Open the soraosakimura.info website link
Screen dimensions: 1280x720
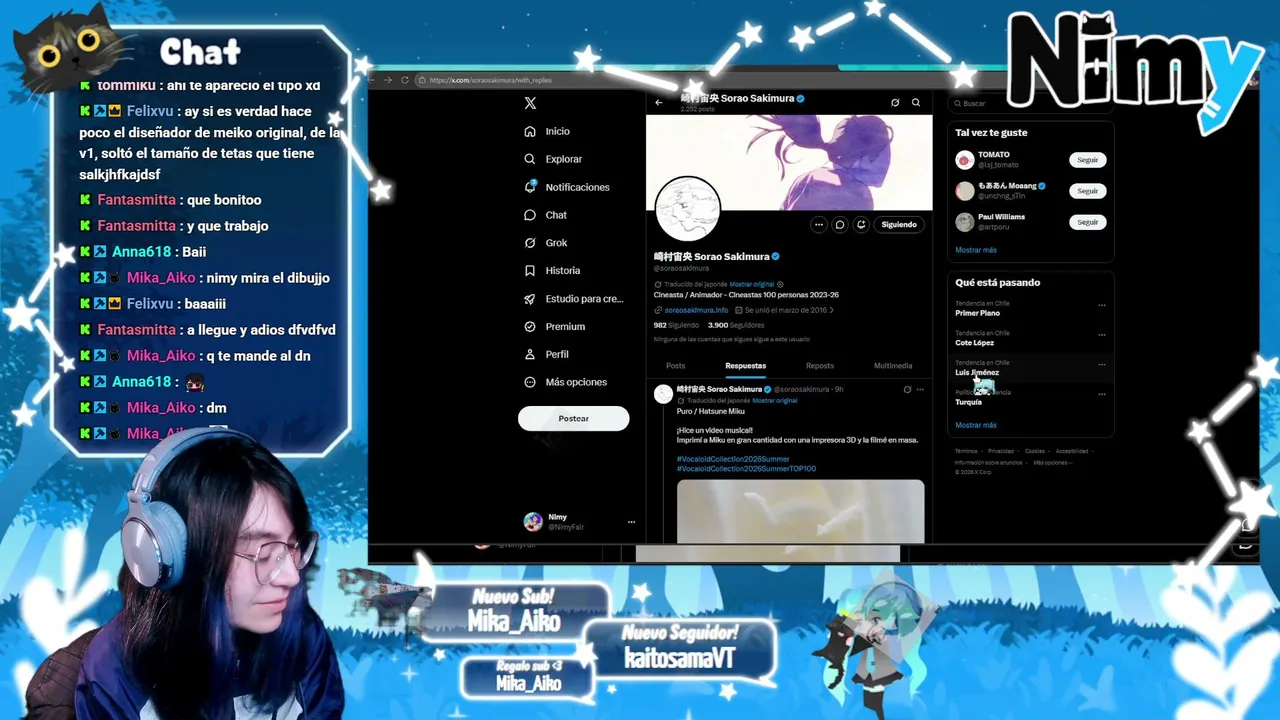pyautogui.click(x=697, y=310)
